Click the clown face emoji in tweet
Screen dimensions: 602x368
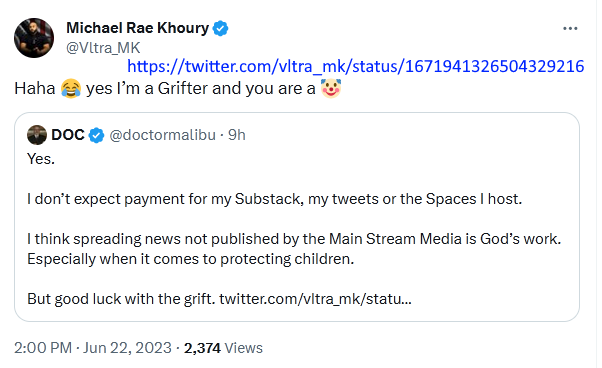pos(331,88)
